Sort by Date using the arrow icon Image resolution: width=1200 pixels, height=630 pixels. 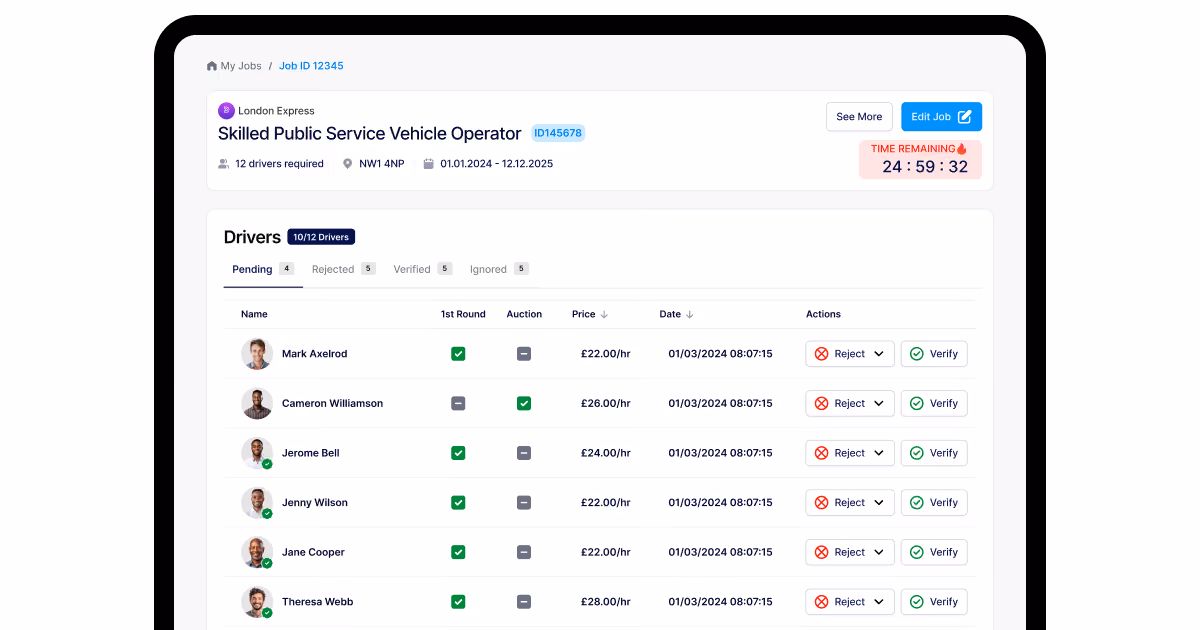[690, 314]
